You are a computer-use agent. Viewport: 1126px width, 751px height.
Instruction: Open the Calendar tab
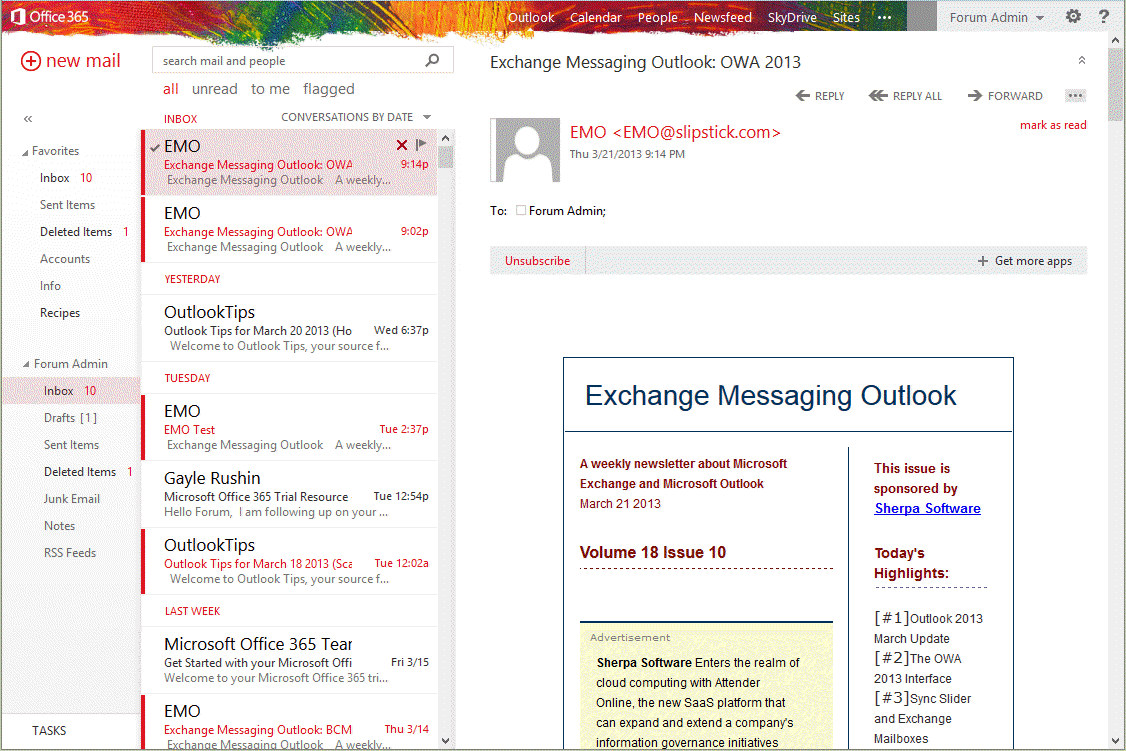[x=595, y=17]
